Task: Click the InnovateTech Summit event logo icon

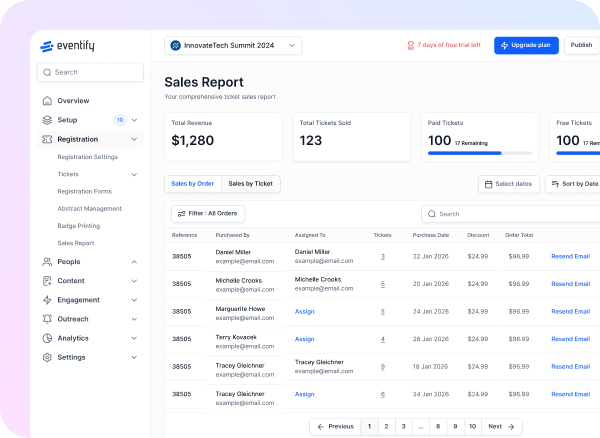Action: click(x=176, y=46)
